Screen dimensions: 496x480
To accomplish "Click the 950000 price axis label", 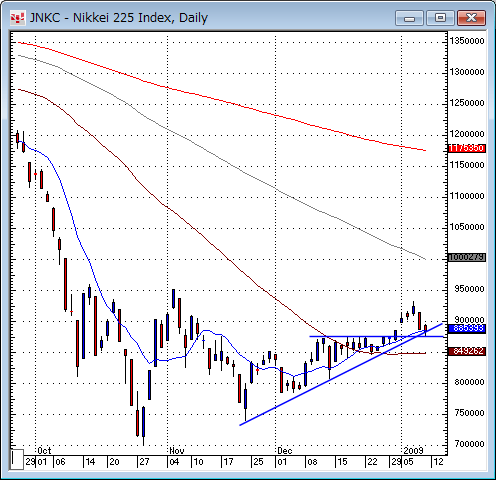I will 469,289.
